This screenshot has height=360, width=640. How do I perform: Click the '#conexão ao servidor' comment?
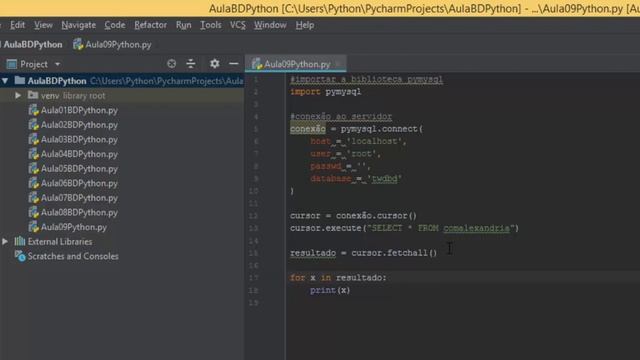341,117
